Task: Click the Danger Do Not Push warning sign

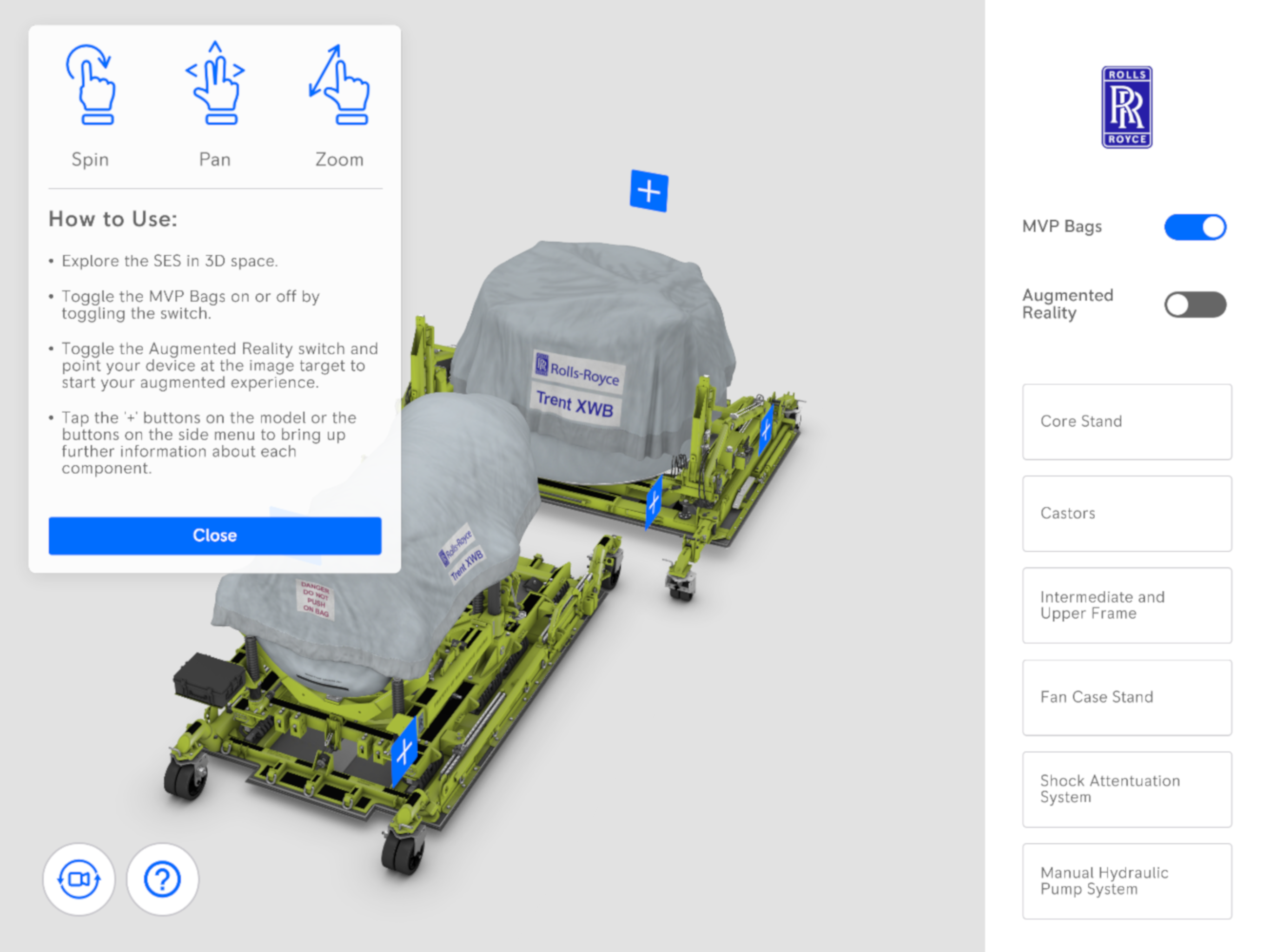Action: [x=315, y=599]
